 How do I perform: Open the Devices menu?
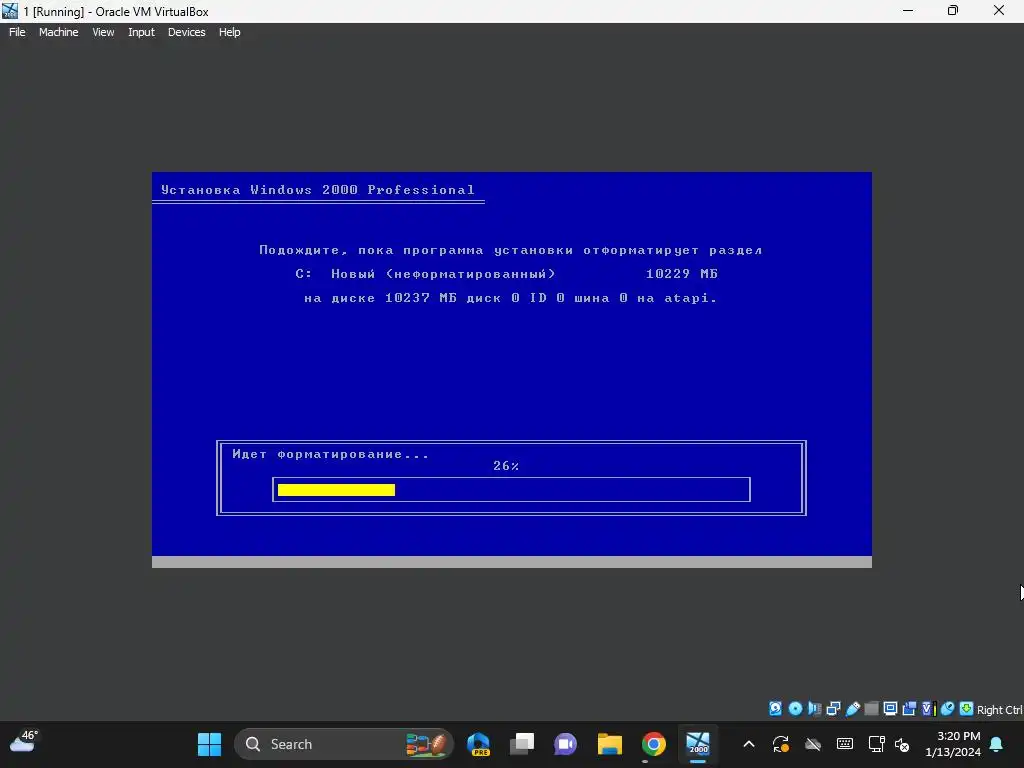pos(186,32)
